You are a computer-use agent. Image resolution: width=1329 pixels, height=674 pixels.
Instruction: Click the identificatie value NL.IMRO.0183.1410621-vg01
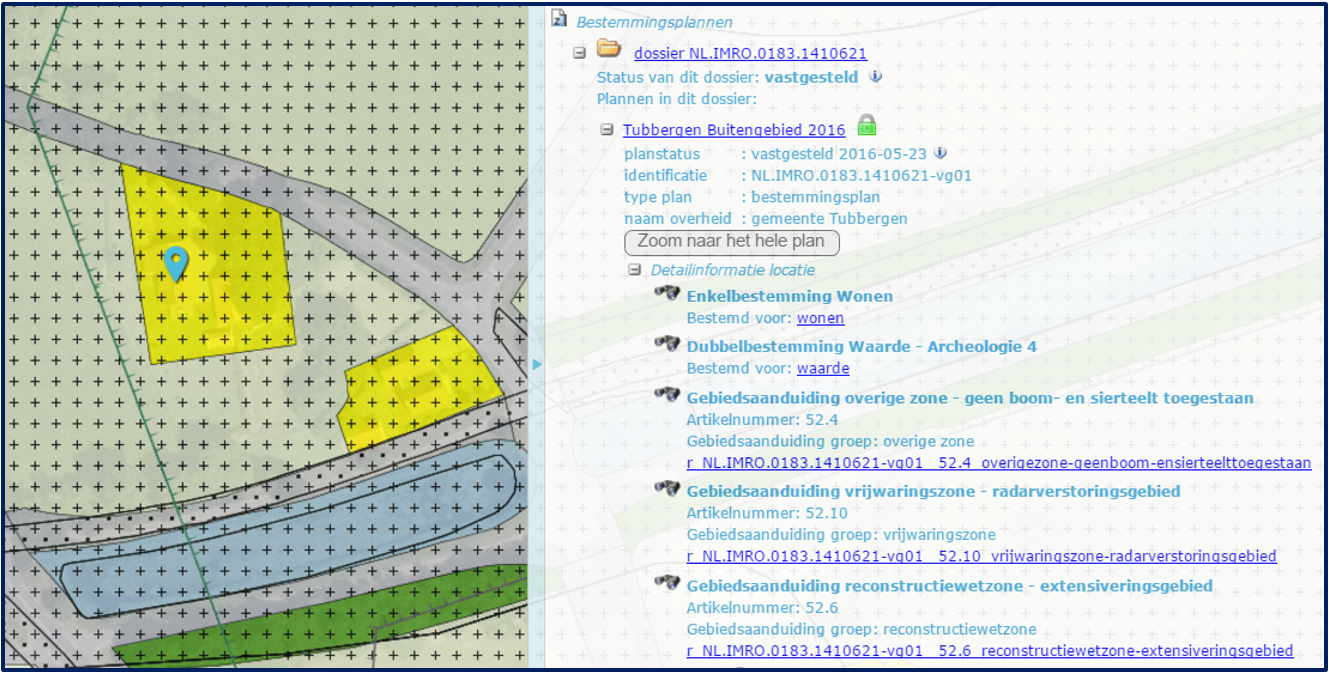(x=862, y=175)
